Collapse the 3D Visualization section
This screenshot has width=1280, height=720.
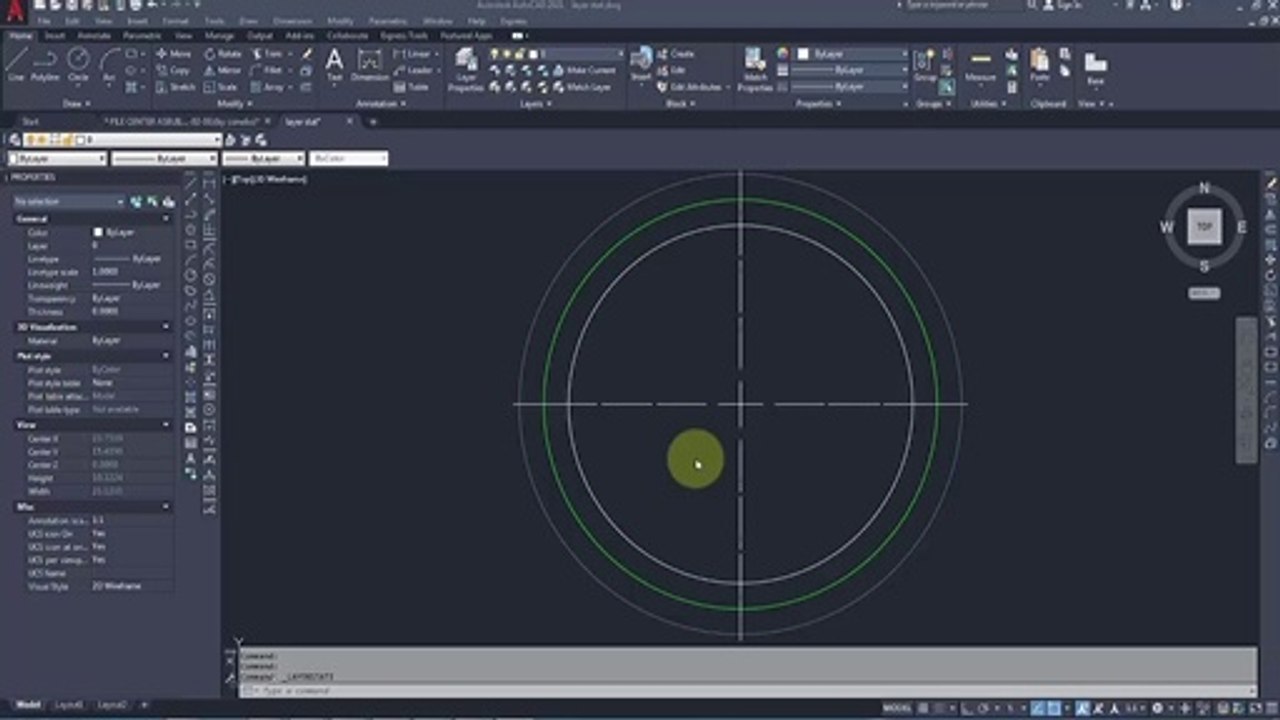(x=166, y=327)
